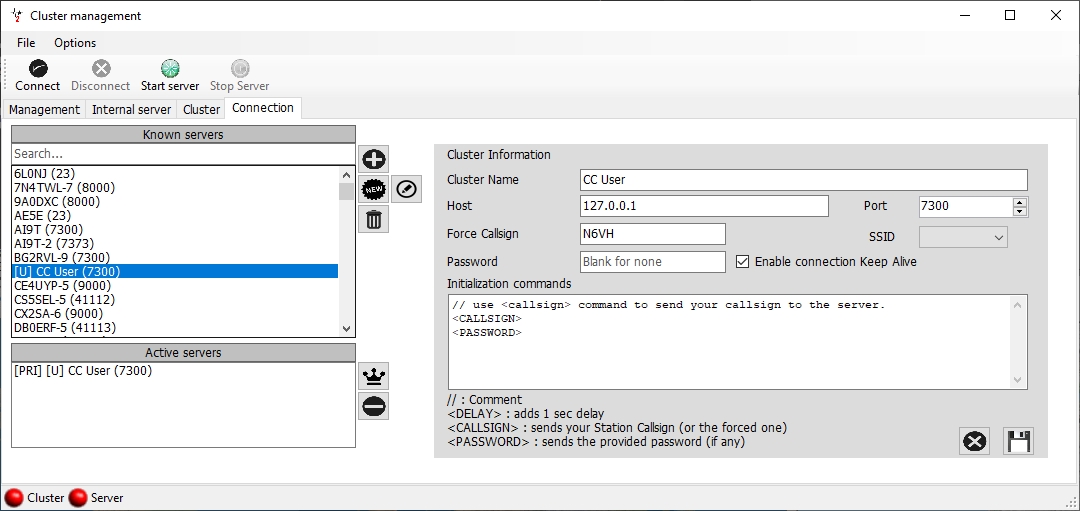
Task: Click the Password field
Action: coord(653,262)
